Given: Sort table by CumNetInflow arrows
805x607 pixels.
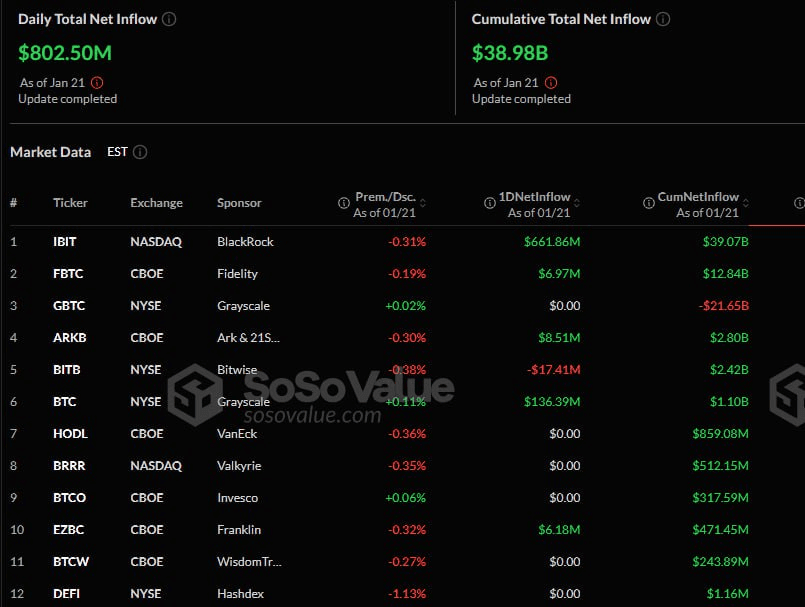Looking at the screenshot, I should 745,203.
